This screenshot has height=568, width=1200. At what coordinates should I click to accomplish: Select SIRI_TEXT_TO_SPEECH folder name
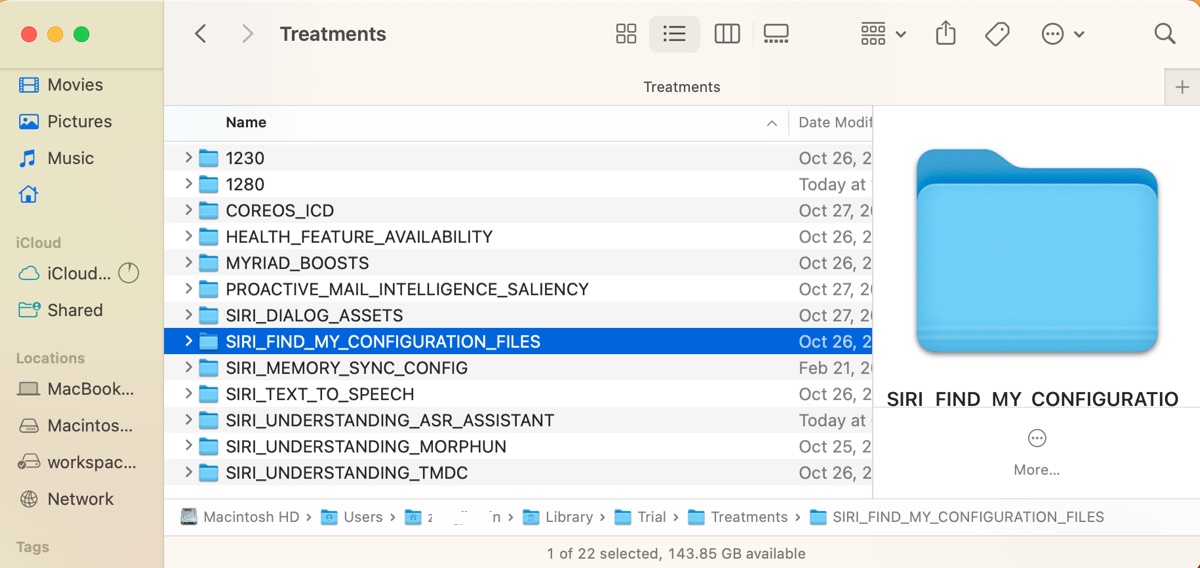point(320,394)
